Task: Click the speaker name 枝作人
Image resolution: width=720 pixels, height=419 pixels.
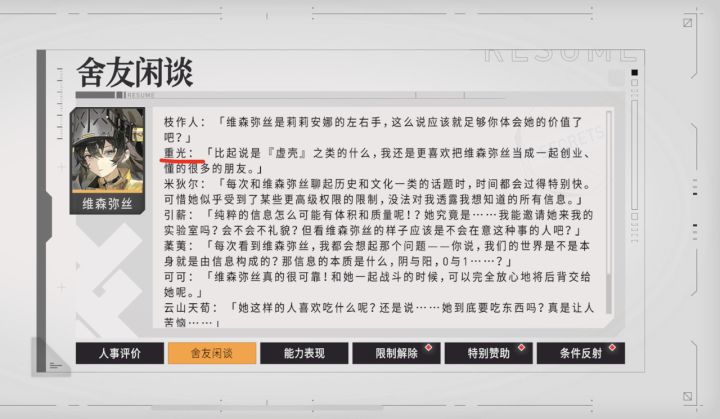Action: point(181,122)
